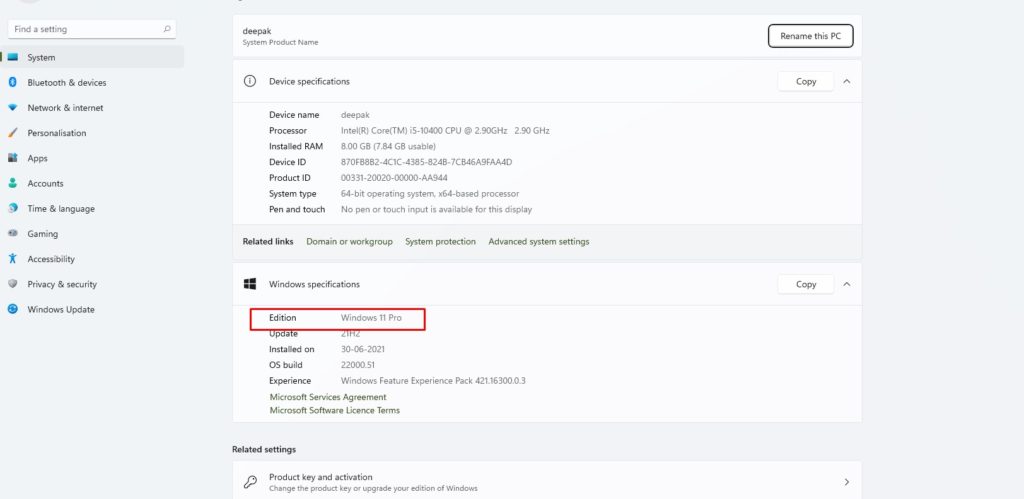The image size is (1024, 499).
Task: Open Product key and activation chevron
Action: point(847,482)
